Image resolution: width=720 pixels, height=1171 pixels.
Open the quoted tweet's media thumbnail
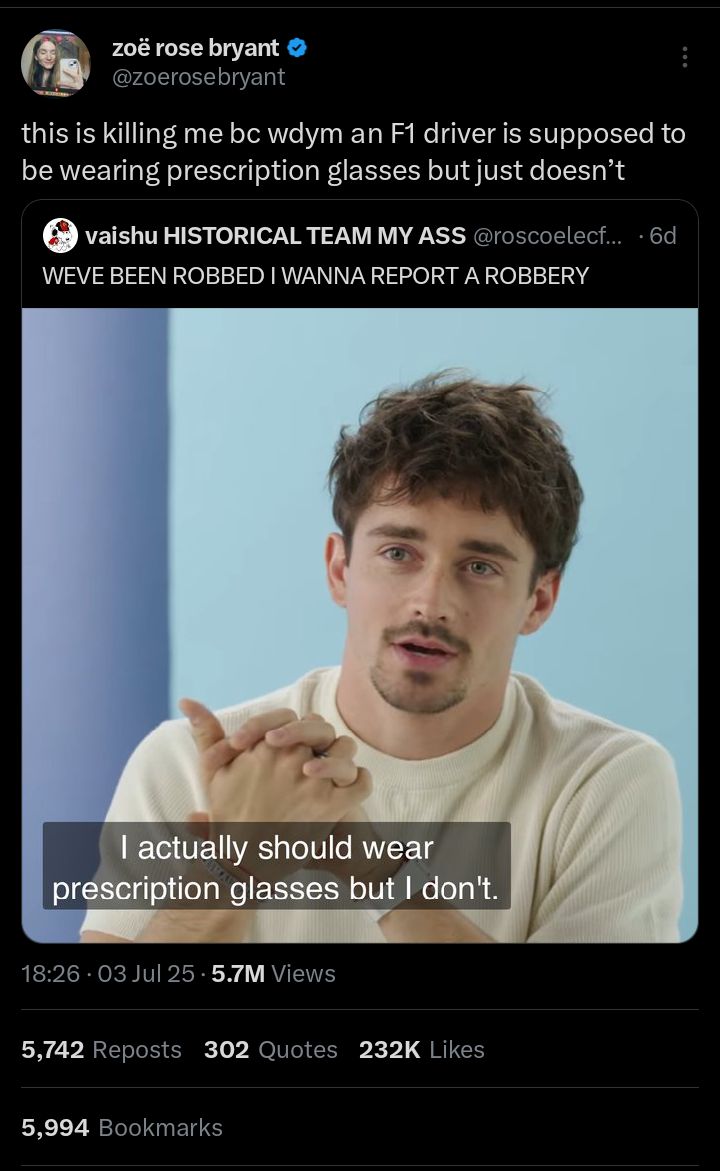(x=360, y=625)
